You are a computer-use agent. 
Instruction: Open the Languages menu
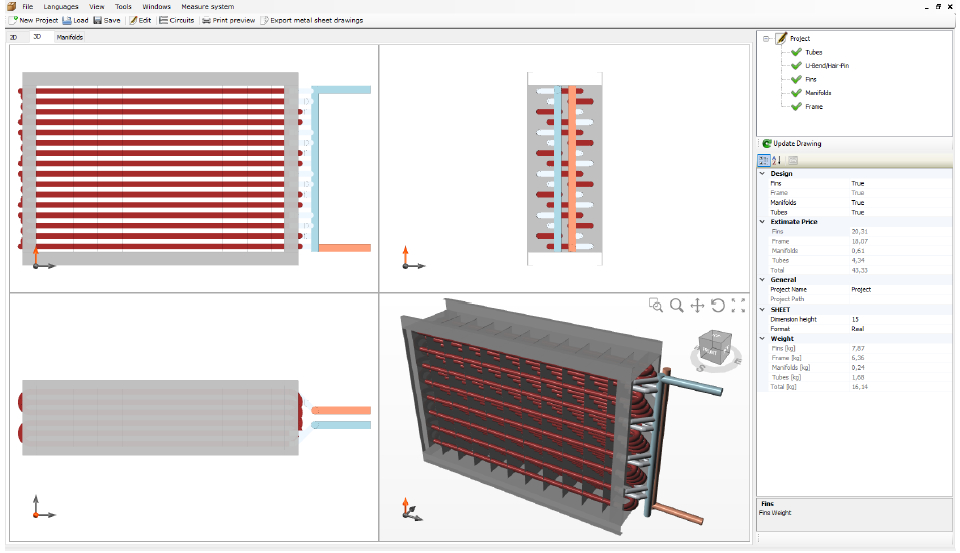[61, 6]
